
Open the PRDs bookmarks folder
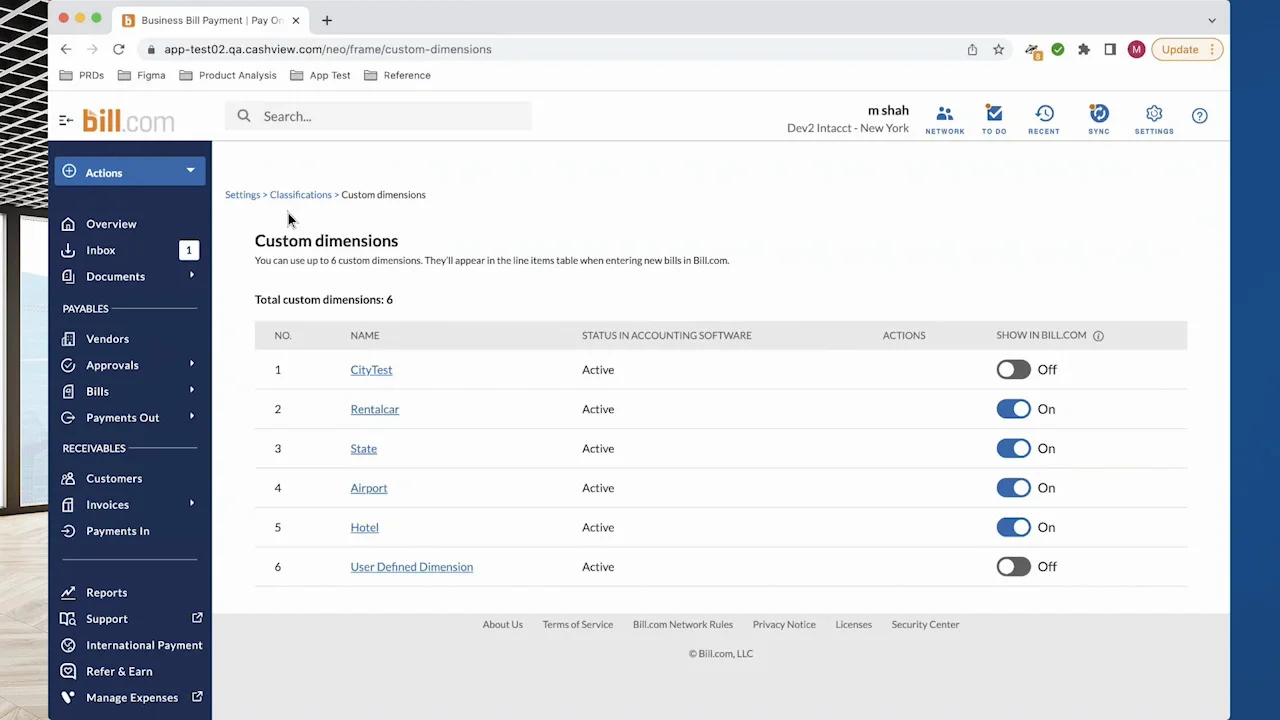click(x=82, y=75)
